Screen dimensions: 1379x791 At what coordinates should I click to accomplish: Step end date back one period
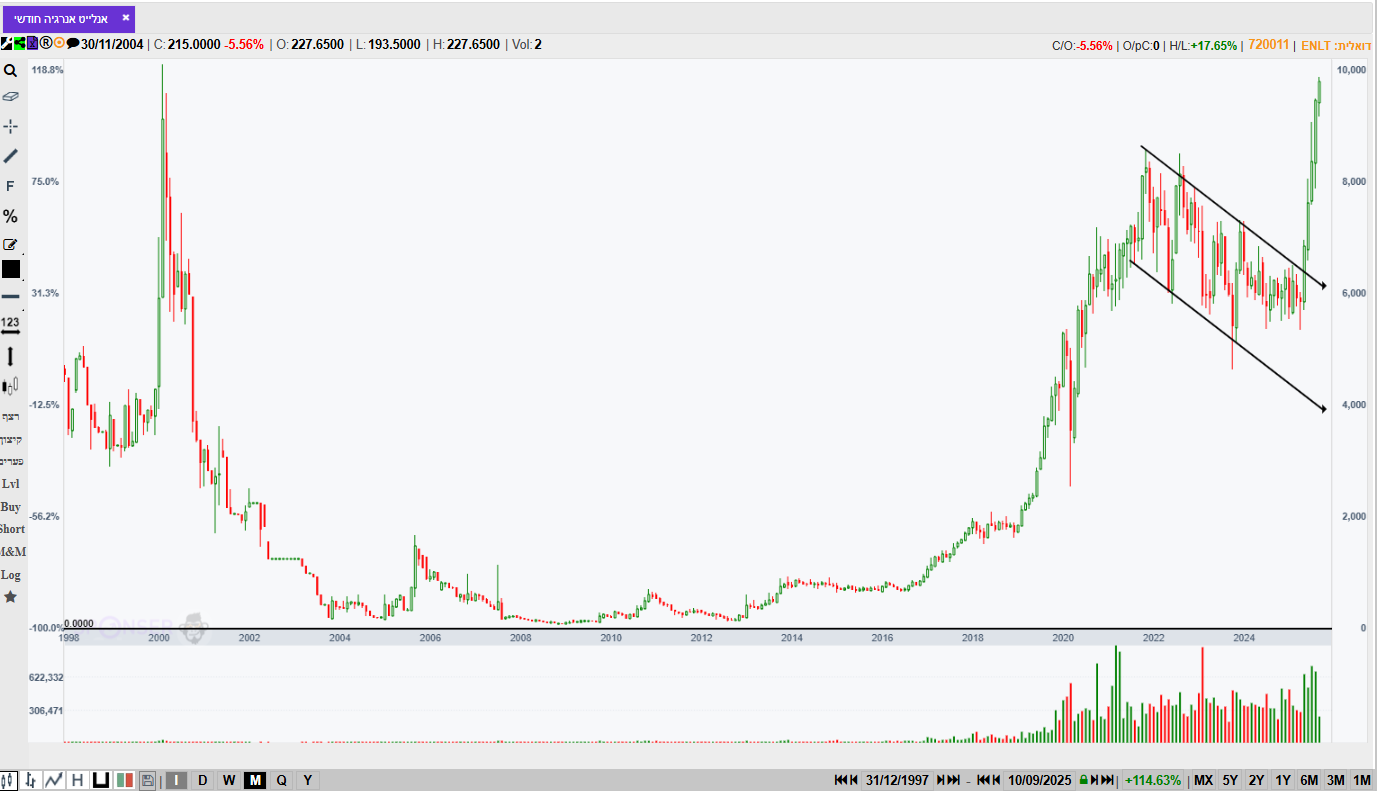click(997, 780)
